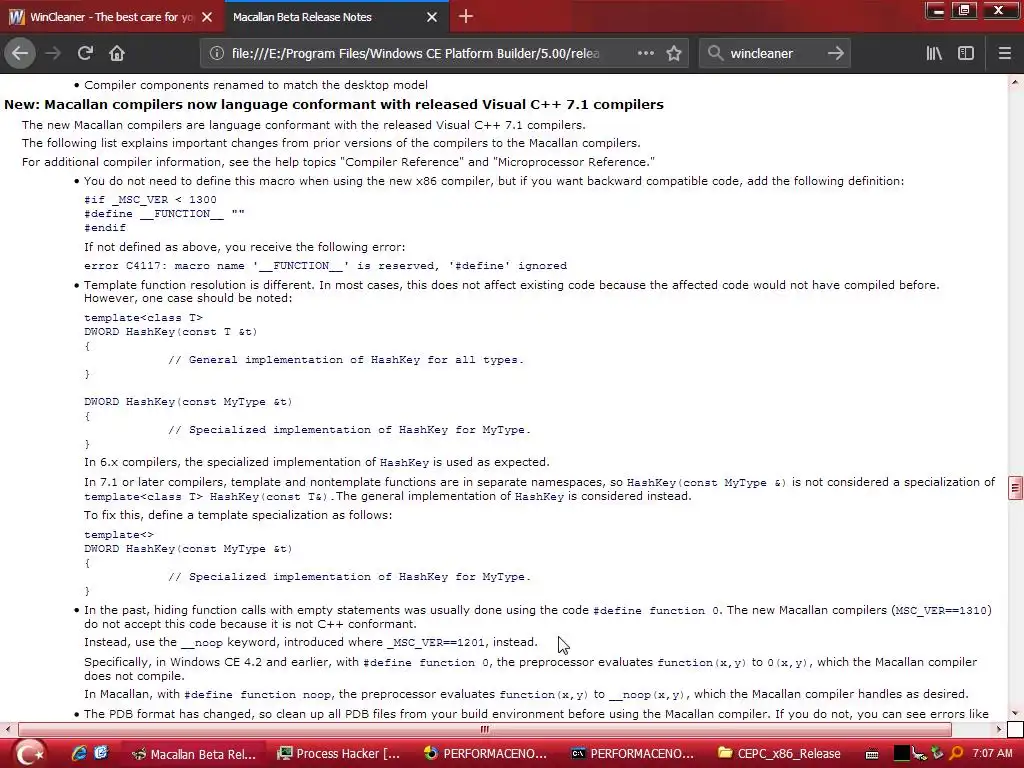Click 'Instead, use the __noop keyword' line
Screen dimensions: 1024x768
[311, 643]
